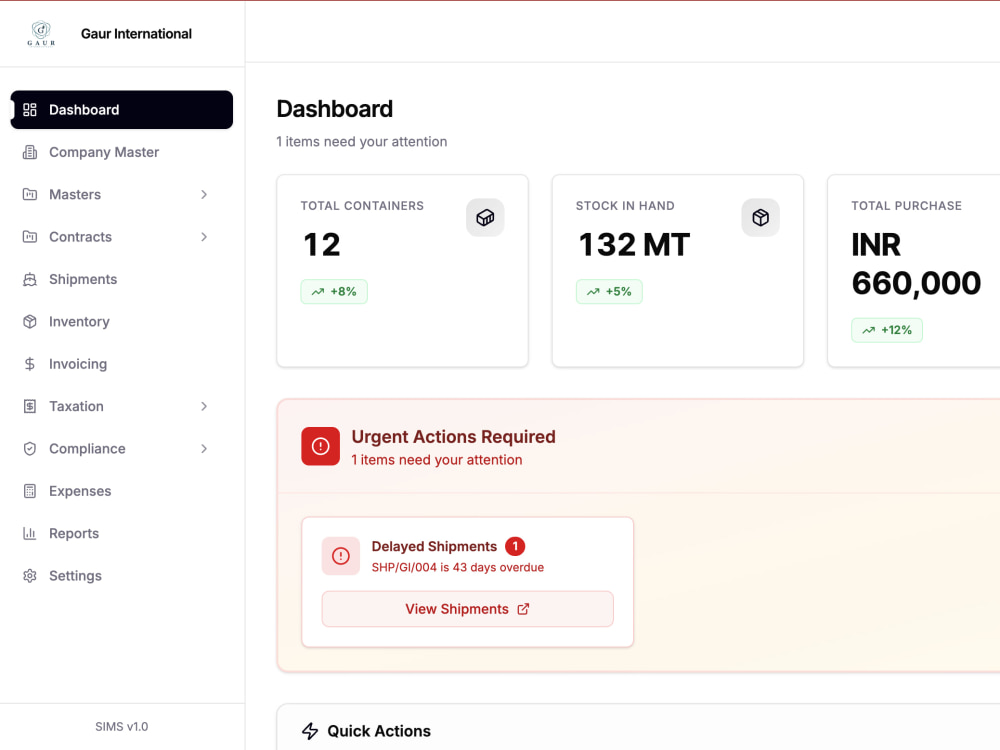Navigate to Invoicing
Viewport: 1000px width, 750px height.
(x=122, y=364)
